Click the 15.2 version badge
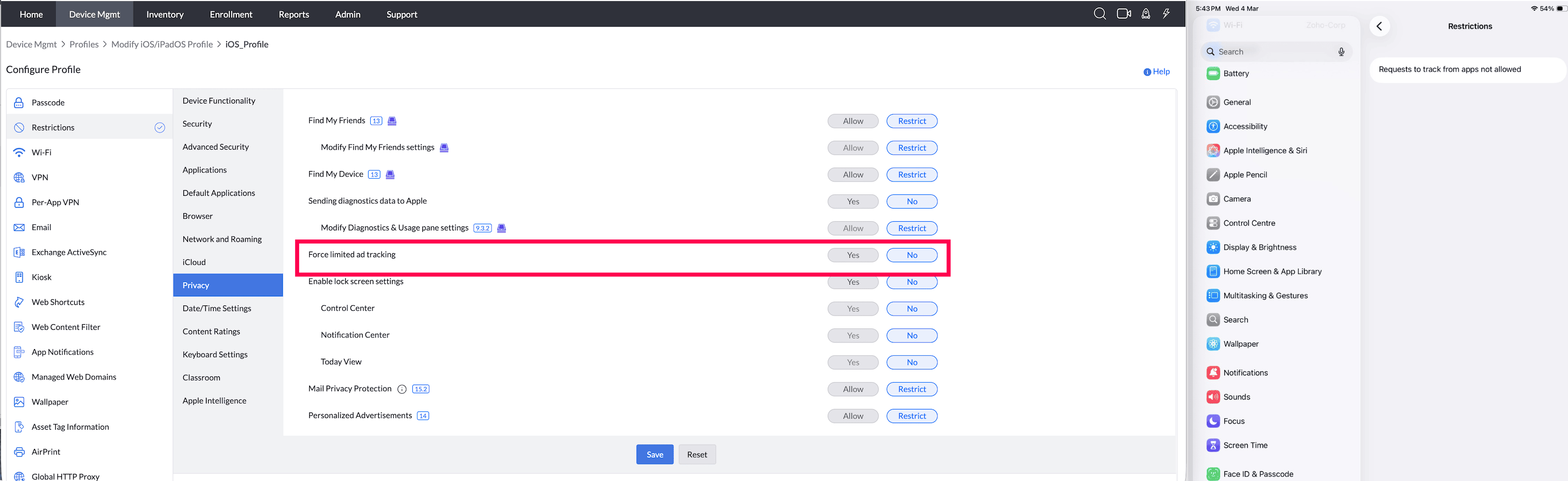This screenshot has width=1568, height=481. (x=420, y=389)
